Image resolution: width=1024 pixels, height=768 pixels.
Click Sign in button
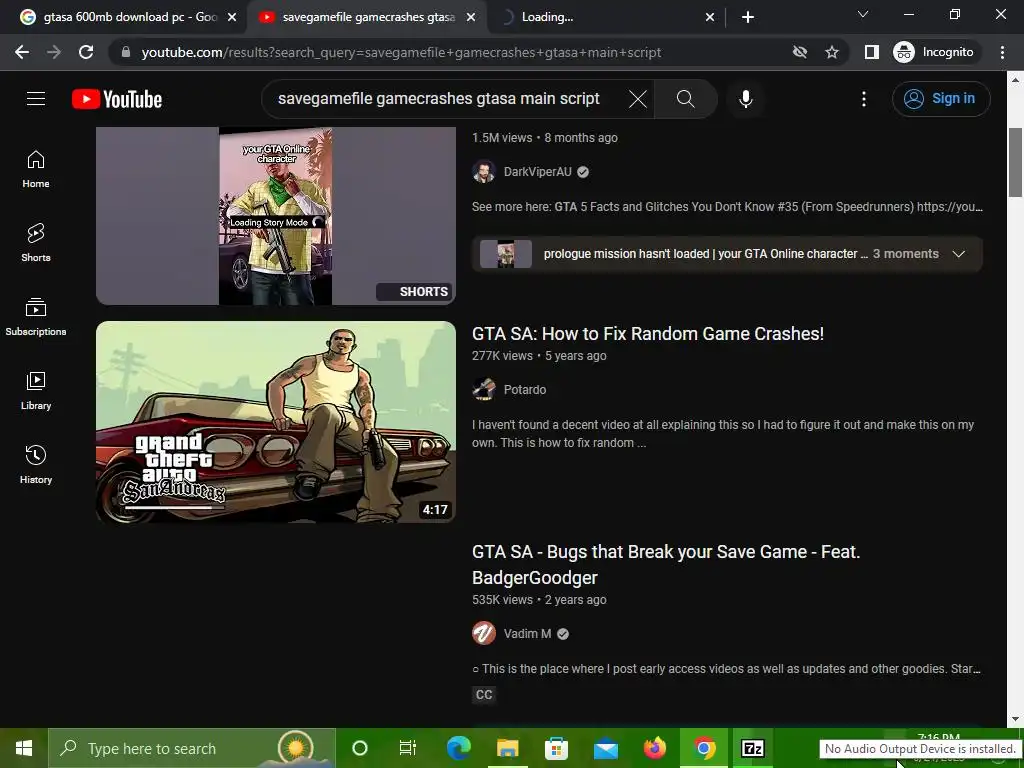(x=940, y=99)
